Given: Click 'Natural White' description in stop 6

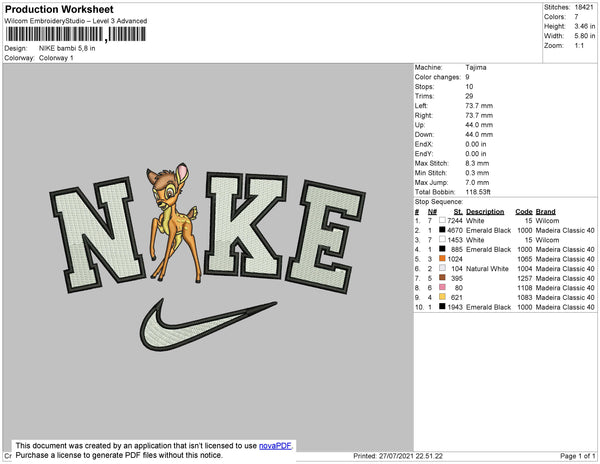Looking at the screenshot, I should [487, 269].
